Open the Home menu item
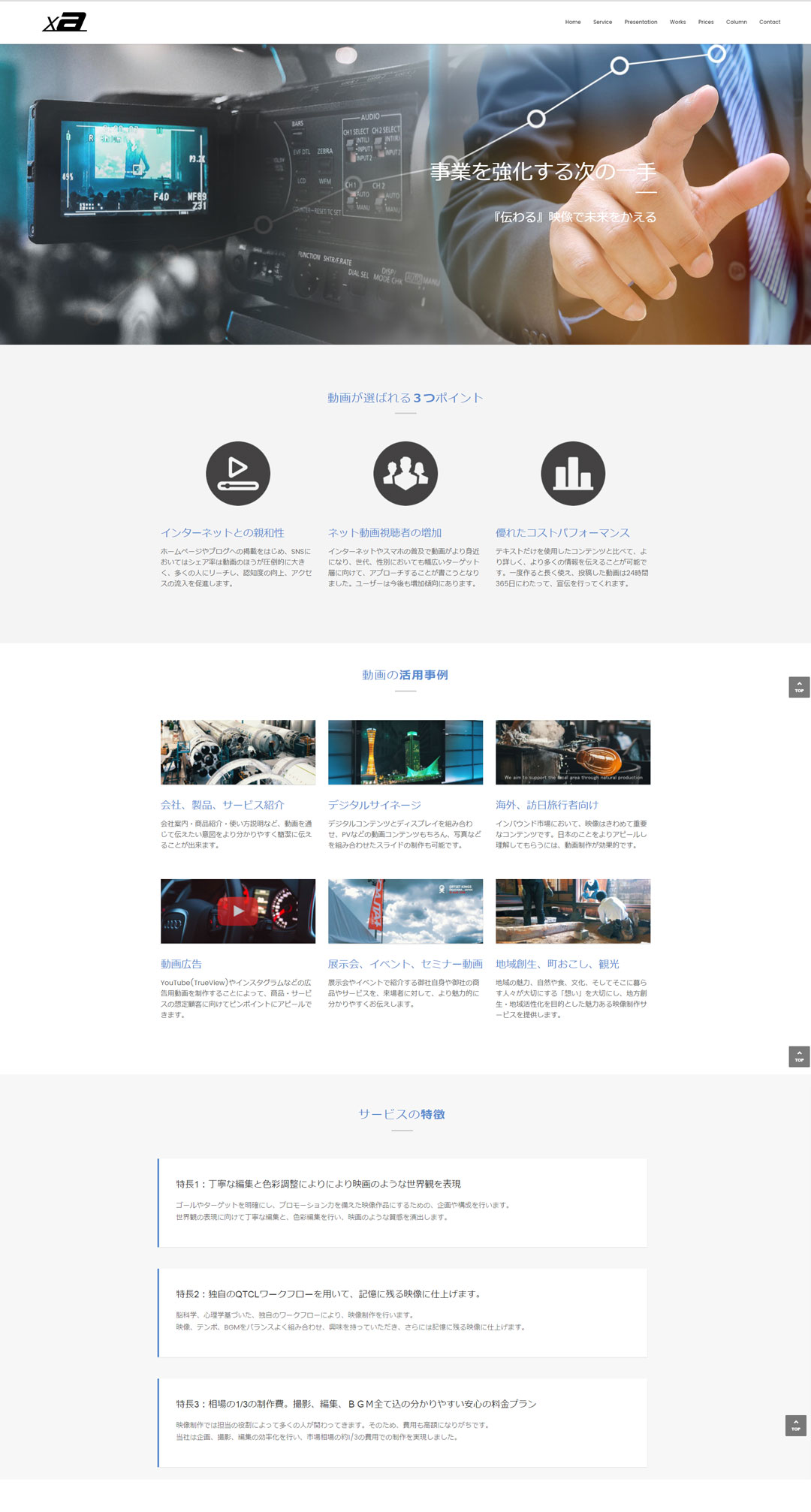811x1512 pixels. 573,22
